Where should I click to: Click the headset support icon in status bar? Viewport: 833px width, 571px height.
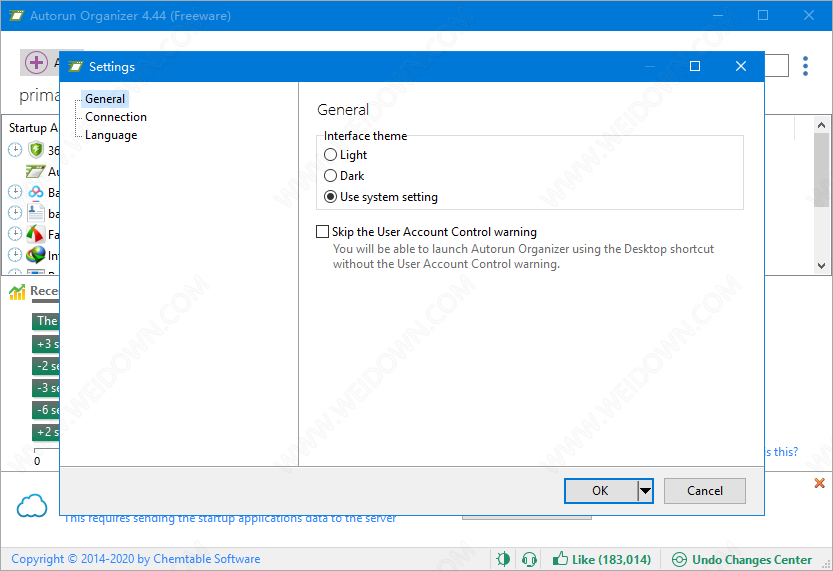point(529,559)
